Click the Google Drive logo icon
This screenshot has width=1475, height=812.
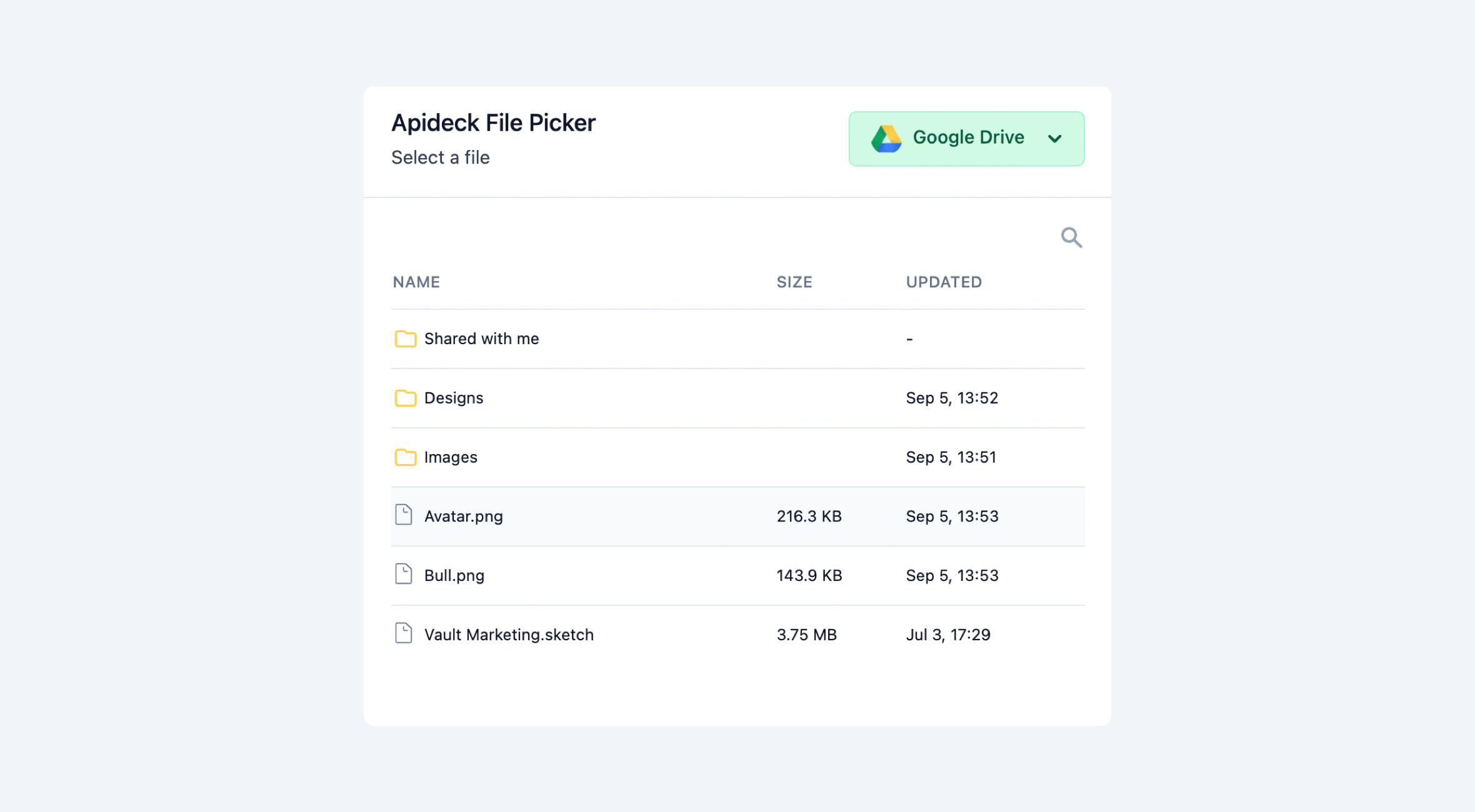click(886, 139)
